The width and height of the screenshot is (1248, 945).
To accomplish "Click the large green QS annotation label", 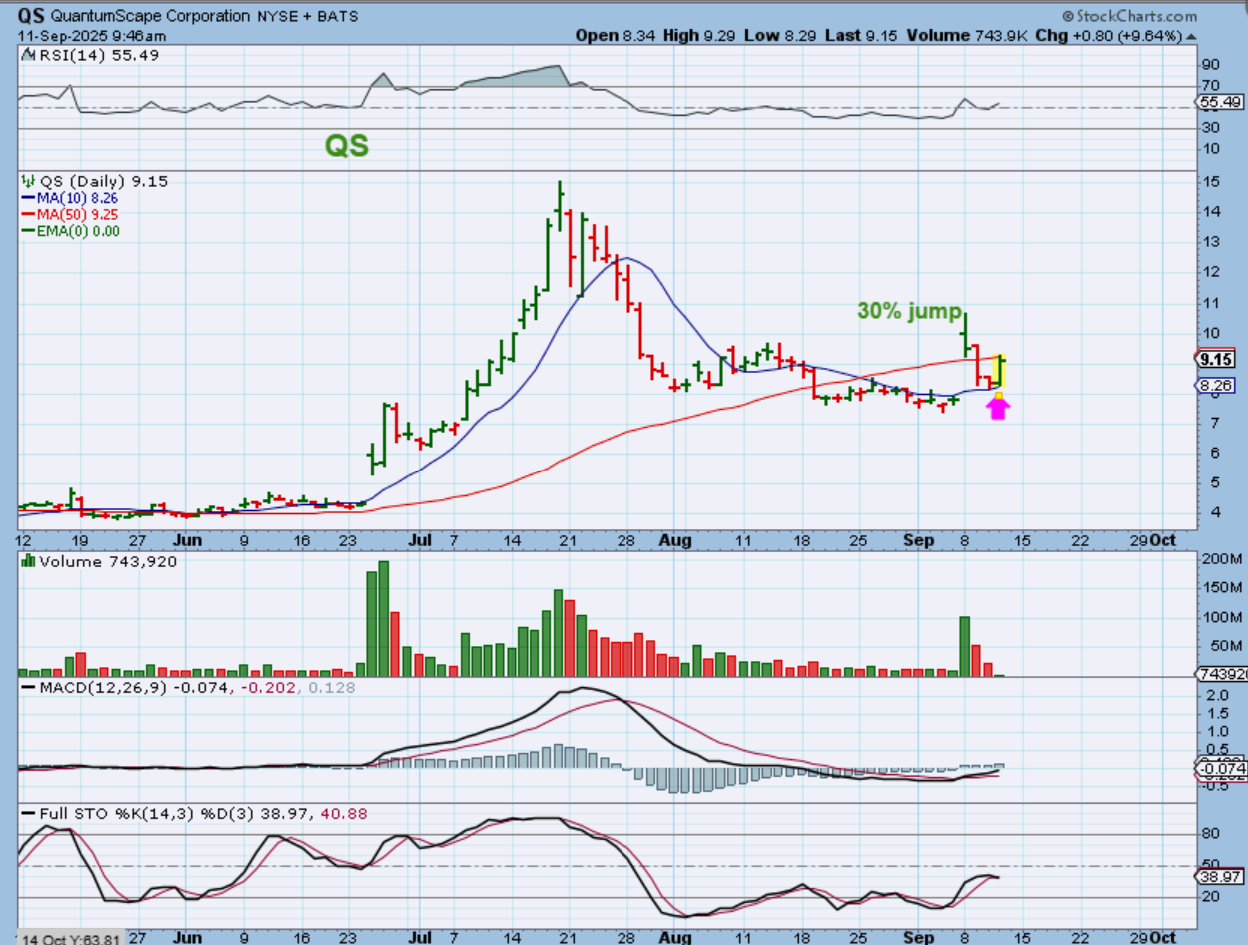I will coord(346,146).
